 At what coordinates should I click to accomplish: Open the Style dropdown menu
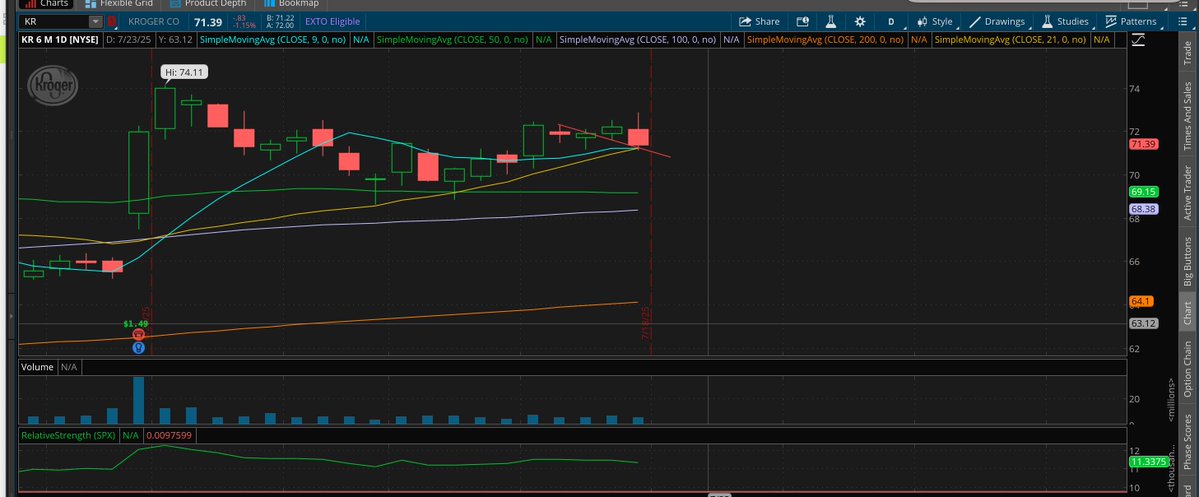934,21
